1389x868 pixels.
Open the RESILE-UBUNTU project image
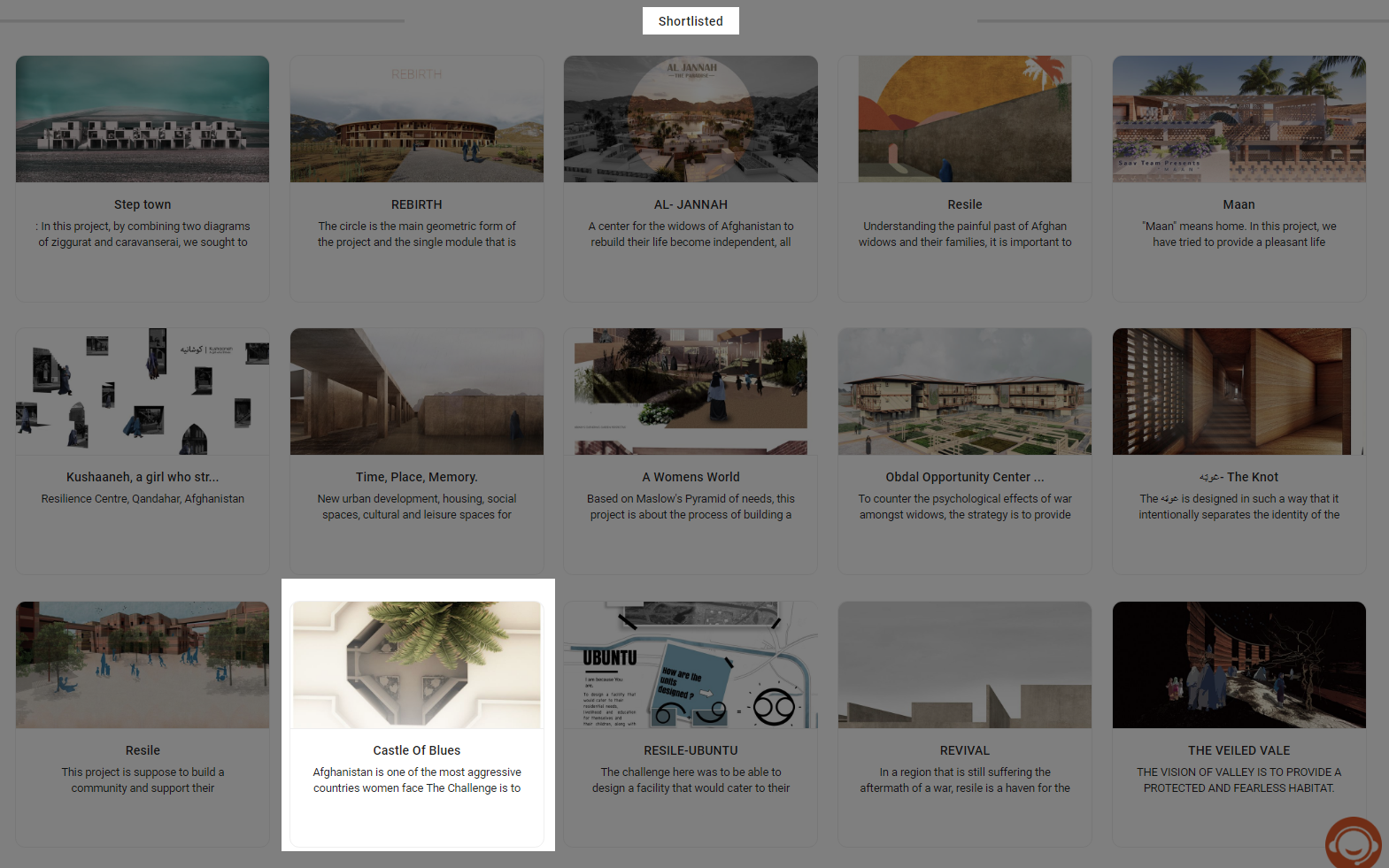pyautogui.click(x=691, y=665)
